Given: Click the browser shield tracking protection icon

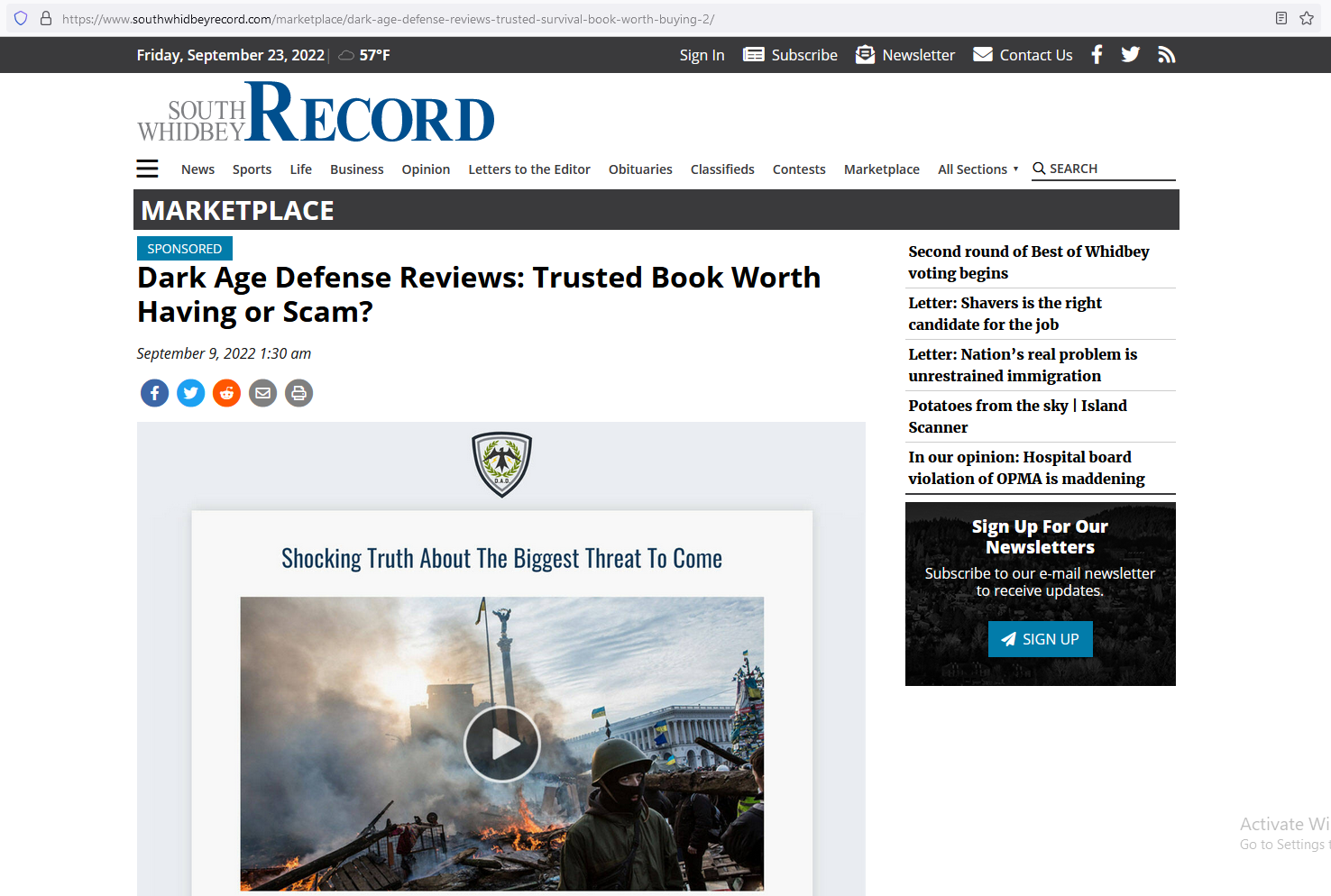Looking at the screenshot, I should (21, 18).
